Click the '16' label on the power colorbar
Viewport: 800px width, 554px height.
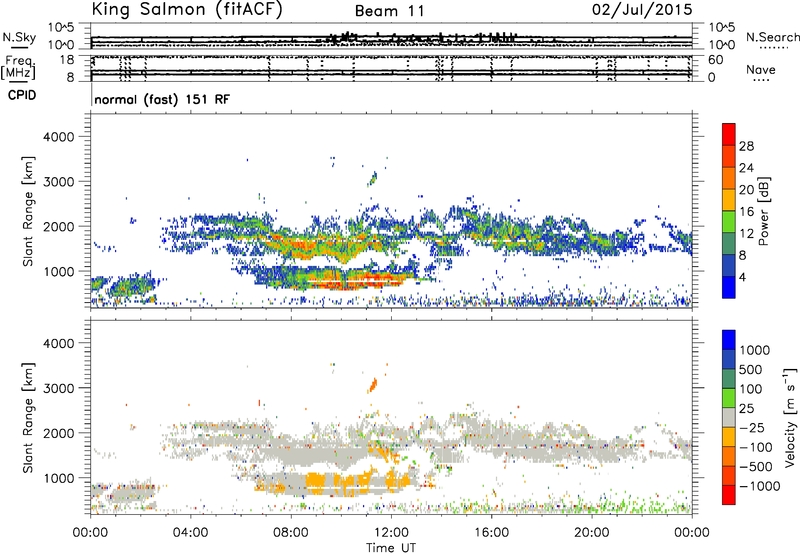point(746,212)
